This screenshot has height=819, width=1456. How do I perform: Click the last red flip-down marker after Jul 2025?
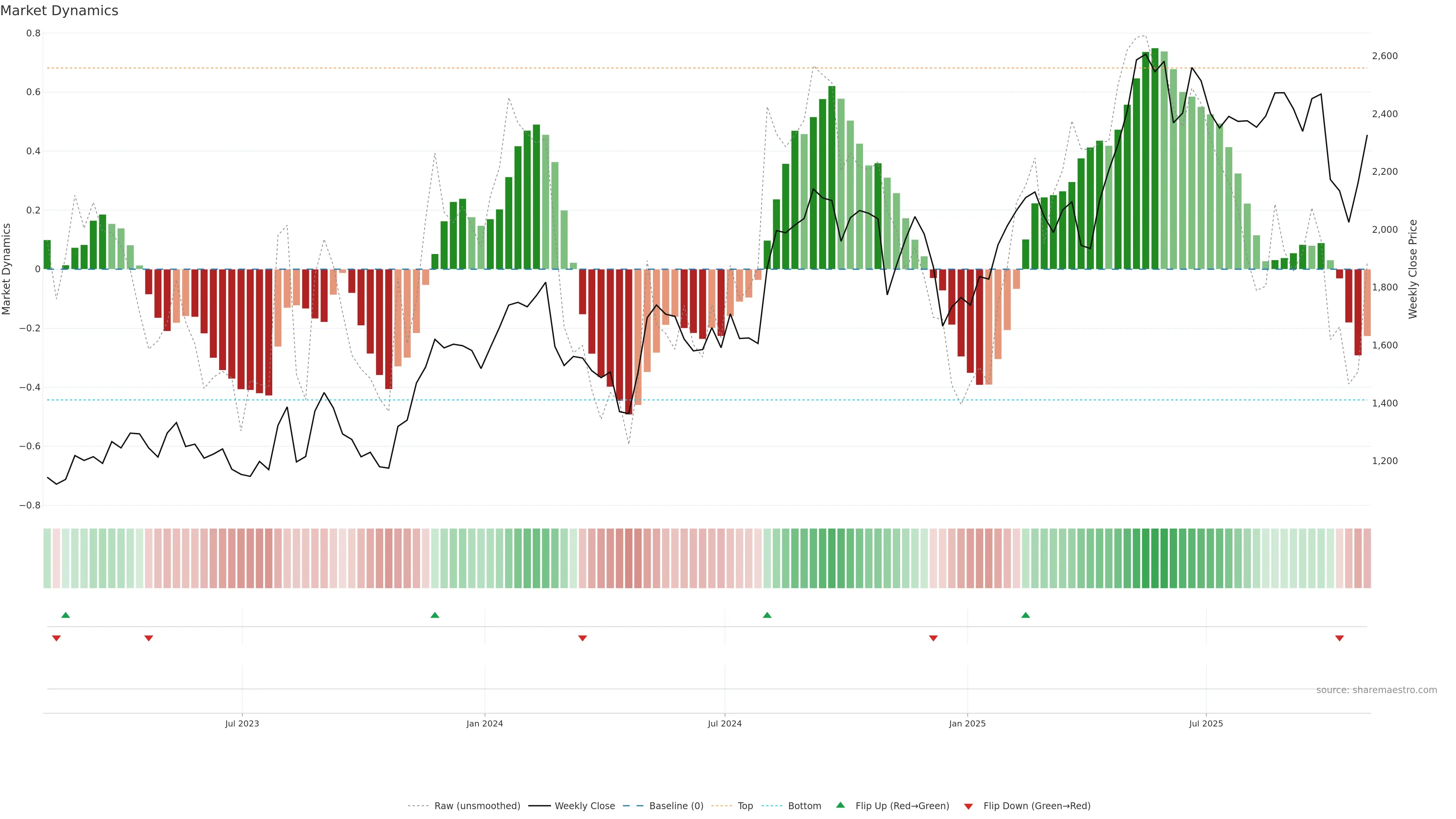pos(1339,638)
